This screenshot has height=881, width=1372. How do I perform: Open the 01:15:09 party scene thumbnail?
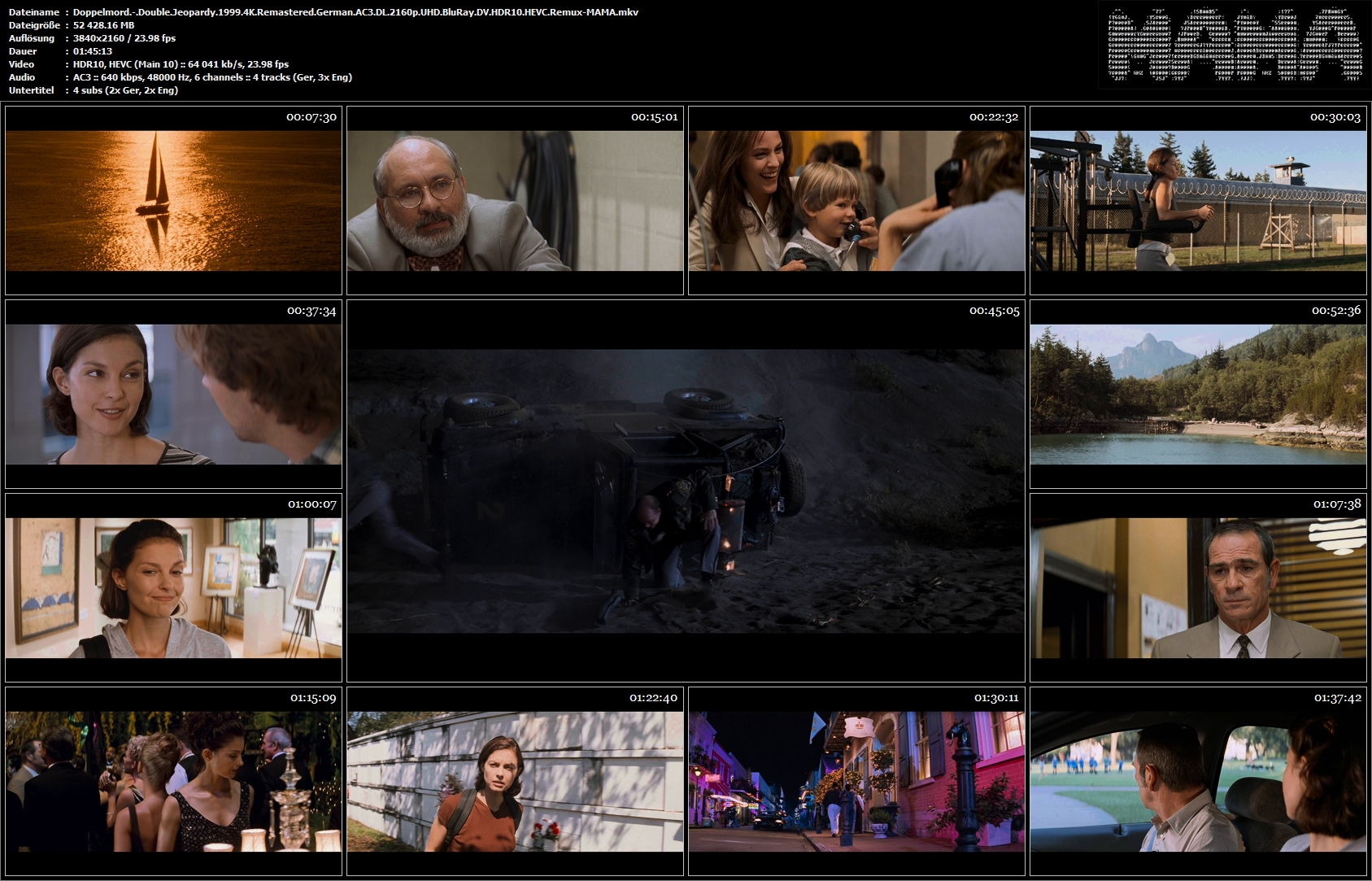173,781
